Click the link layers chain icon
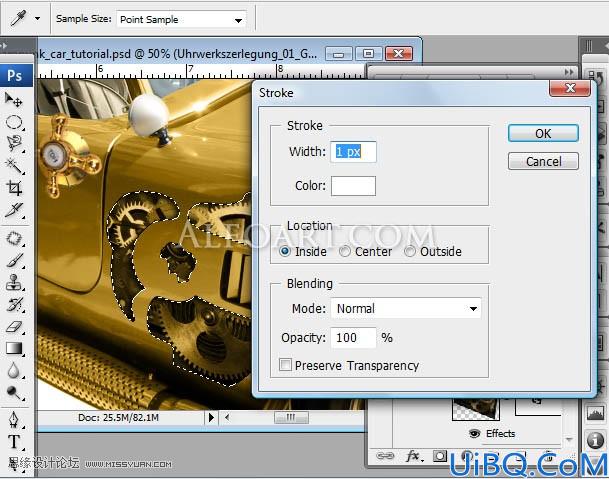The width and height of the screenshot is (609, 479). pyautogui.click(x=385, y=456)
